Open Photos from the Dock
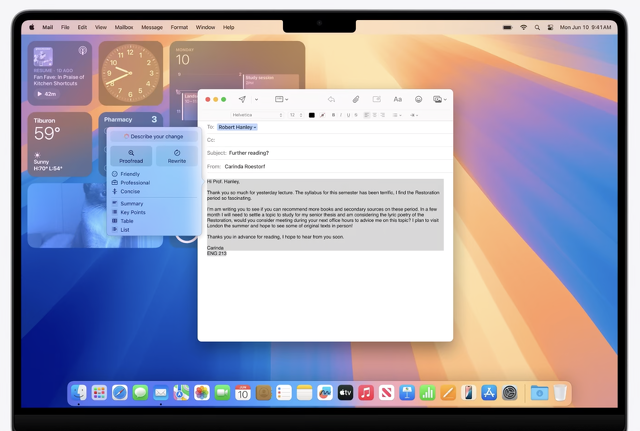The height and width of the screenshot is (431, 640). pos(202,393)
